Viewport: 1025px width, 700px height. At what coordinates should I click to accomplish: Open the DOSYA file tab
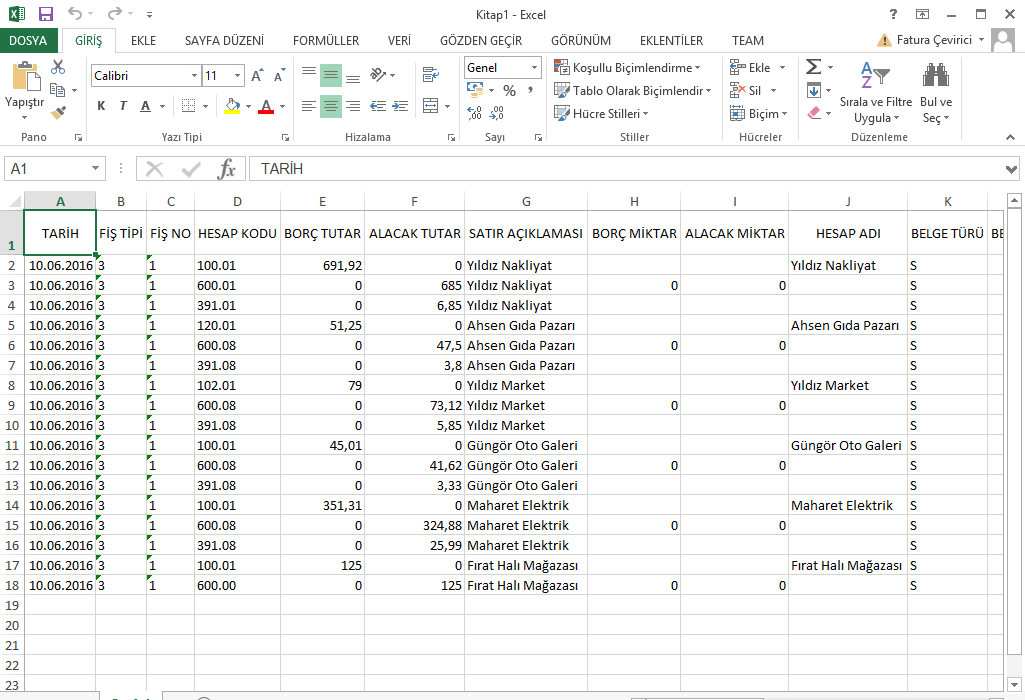click(x=28, y=41)
